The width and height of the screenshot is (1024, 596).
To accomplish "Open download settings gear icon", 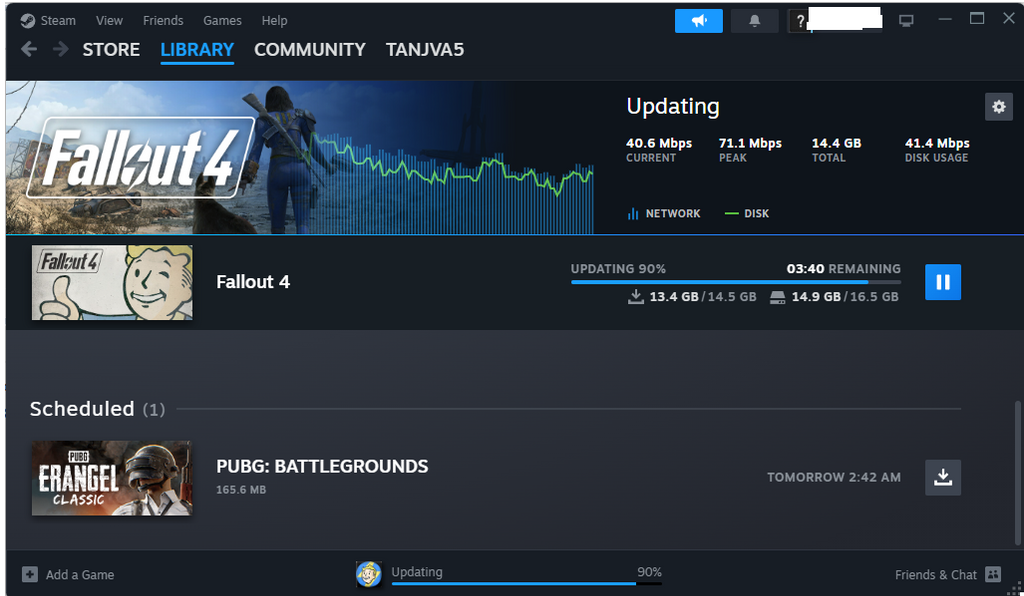I will pyautogui.click(x=999, y=106).
